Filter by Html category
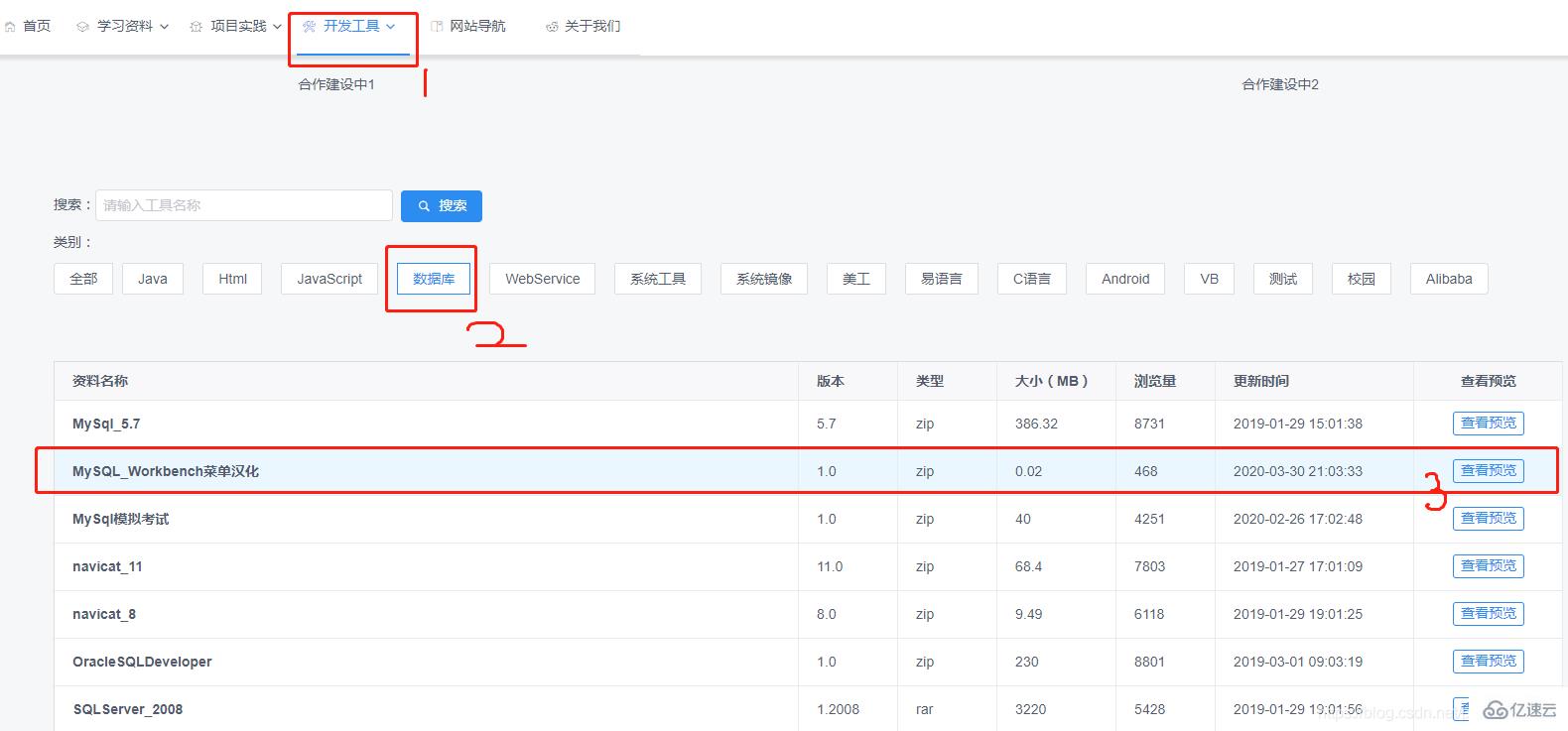The image size is (1568, 731). click(x=232, y=279)
